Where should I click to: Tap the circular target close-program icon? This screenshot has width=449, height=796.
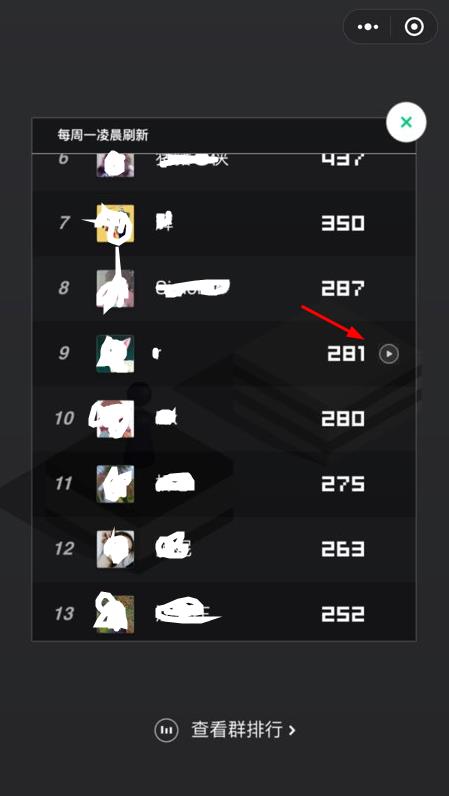click(x=414, y=27)
